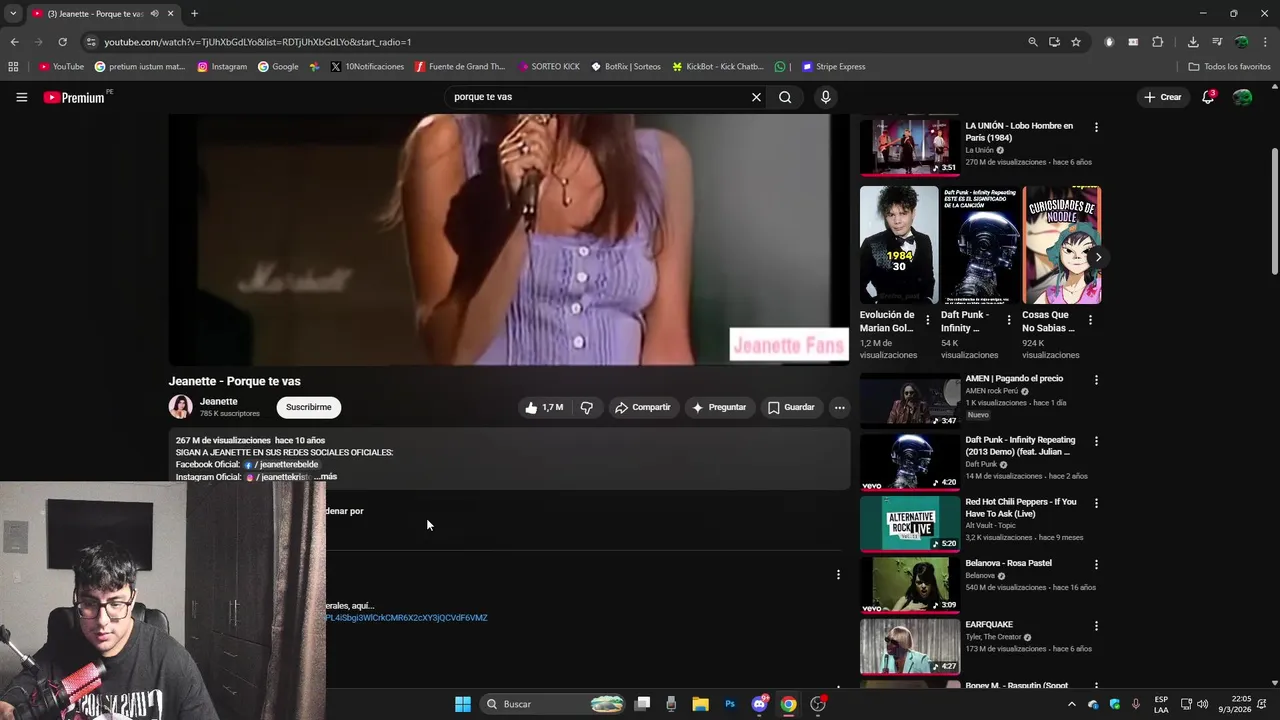
Task: Open the Todos los favoritos folder
Action: (1229, 67)
